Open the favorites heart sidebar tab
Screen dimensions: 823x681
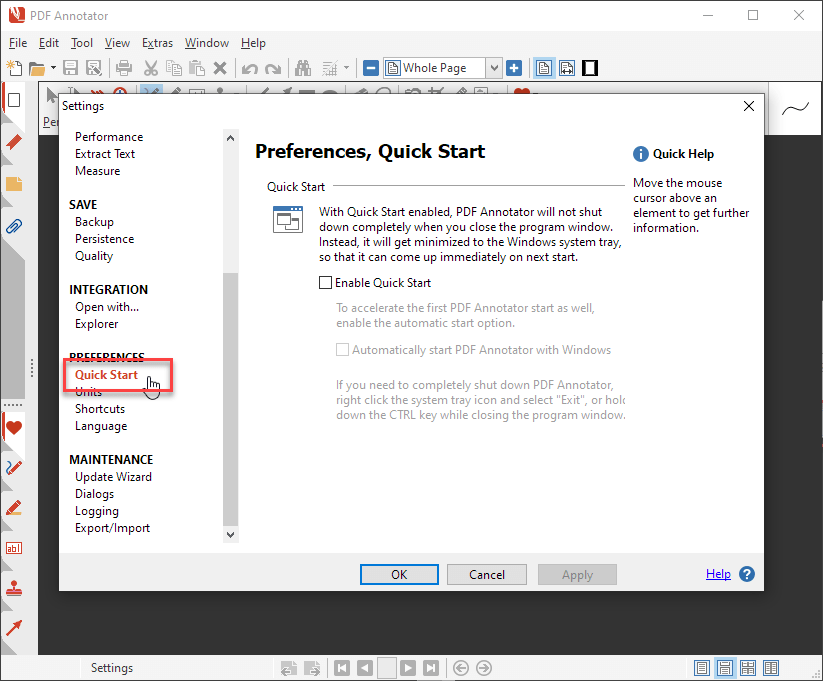pos(14,428)
